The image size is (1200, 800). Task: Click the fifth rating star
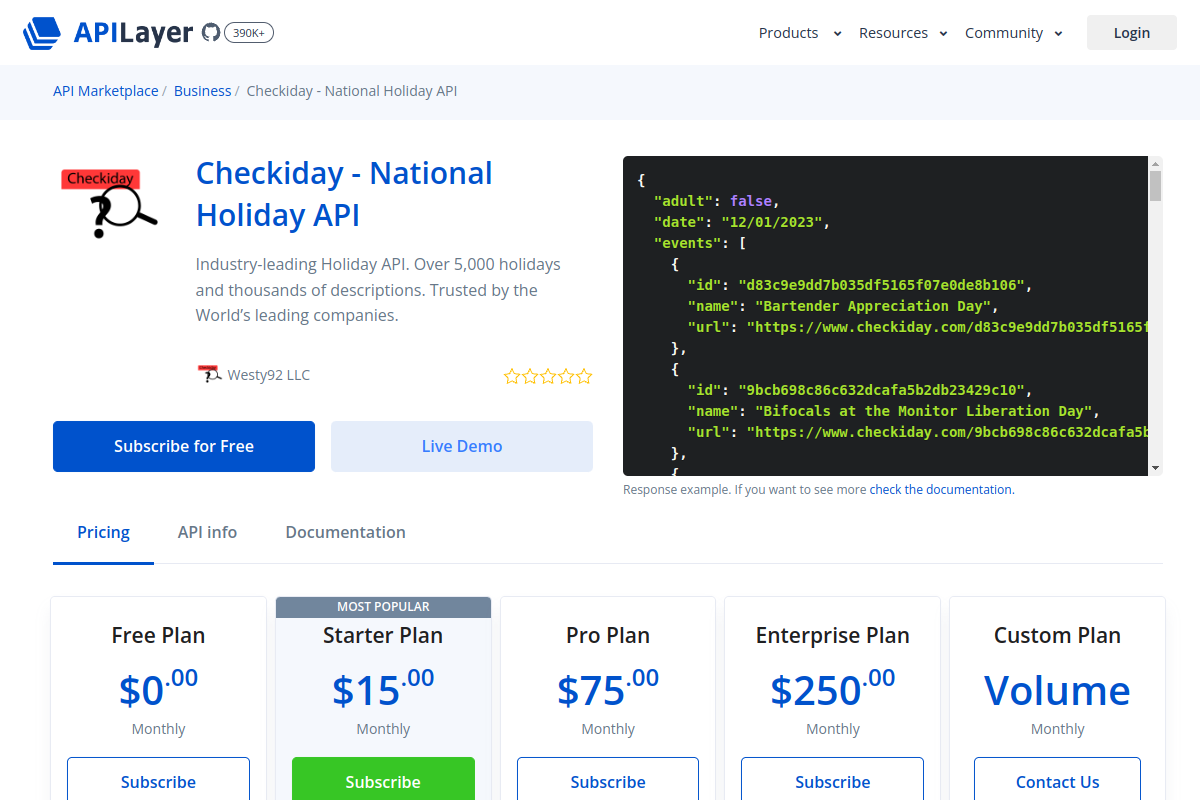584,376
